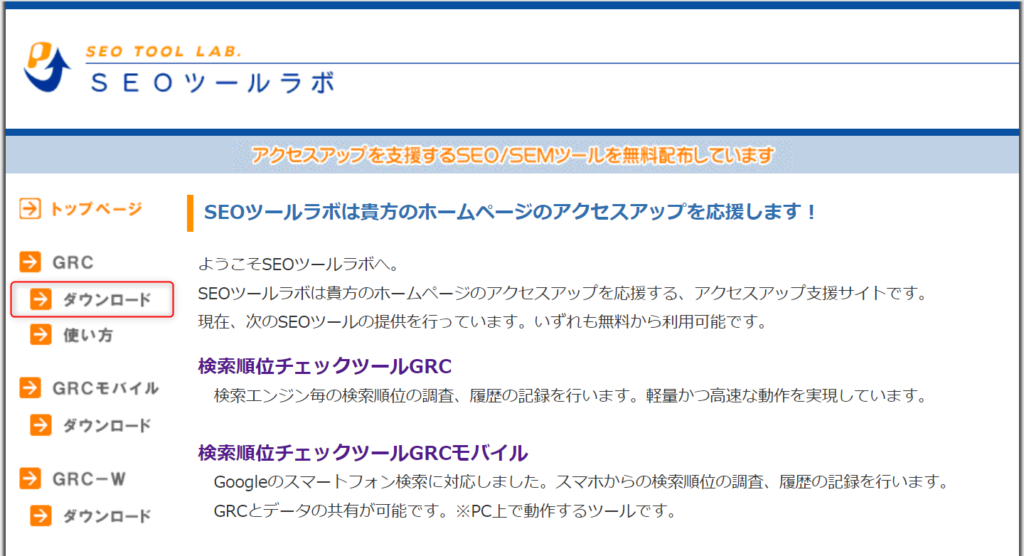Click the heading SEOツールラボは貴方のホームページ
This screenshot has width=1024, height=556.
(x=510, y=212)
